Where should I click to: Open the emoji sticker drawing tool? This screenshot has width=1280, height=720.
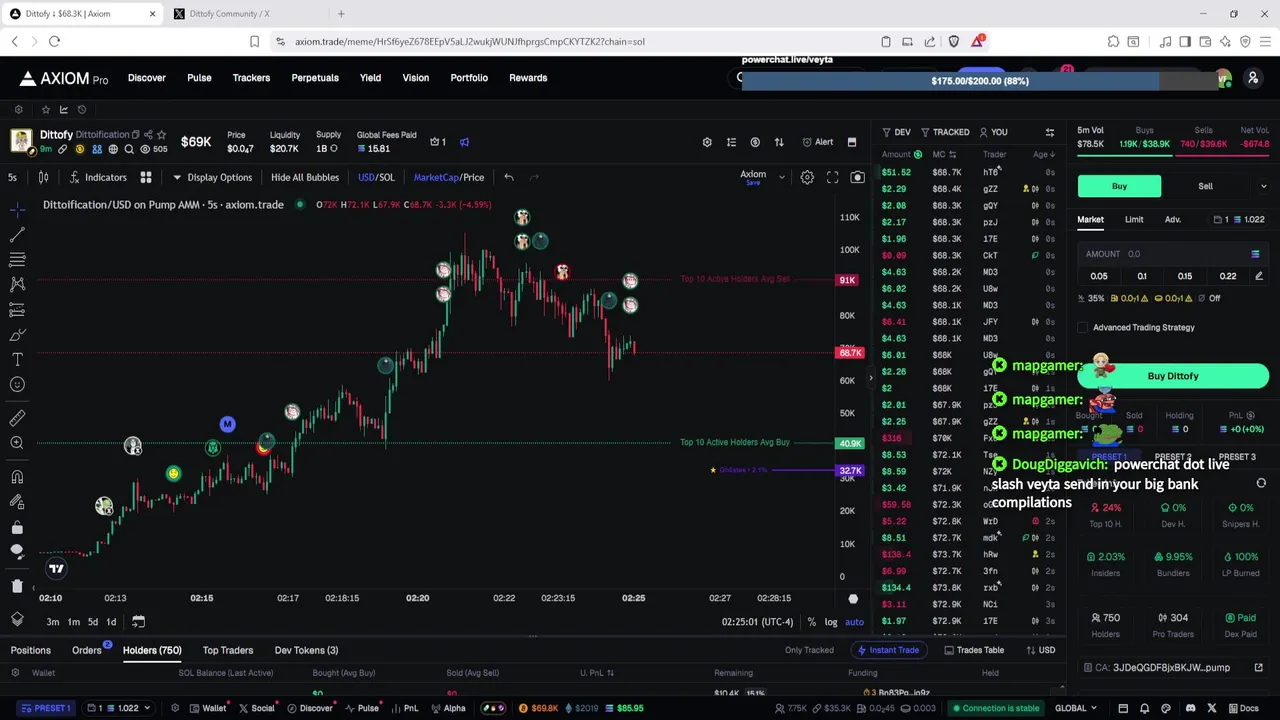click(x=17, y=385)
